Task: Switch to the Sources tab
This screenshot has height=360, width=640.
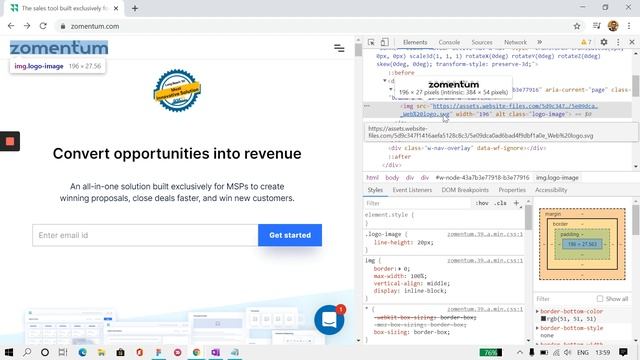Action: (482, 42)
